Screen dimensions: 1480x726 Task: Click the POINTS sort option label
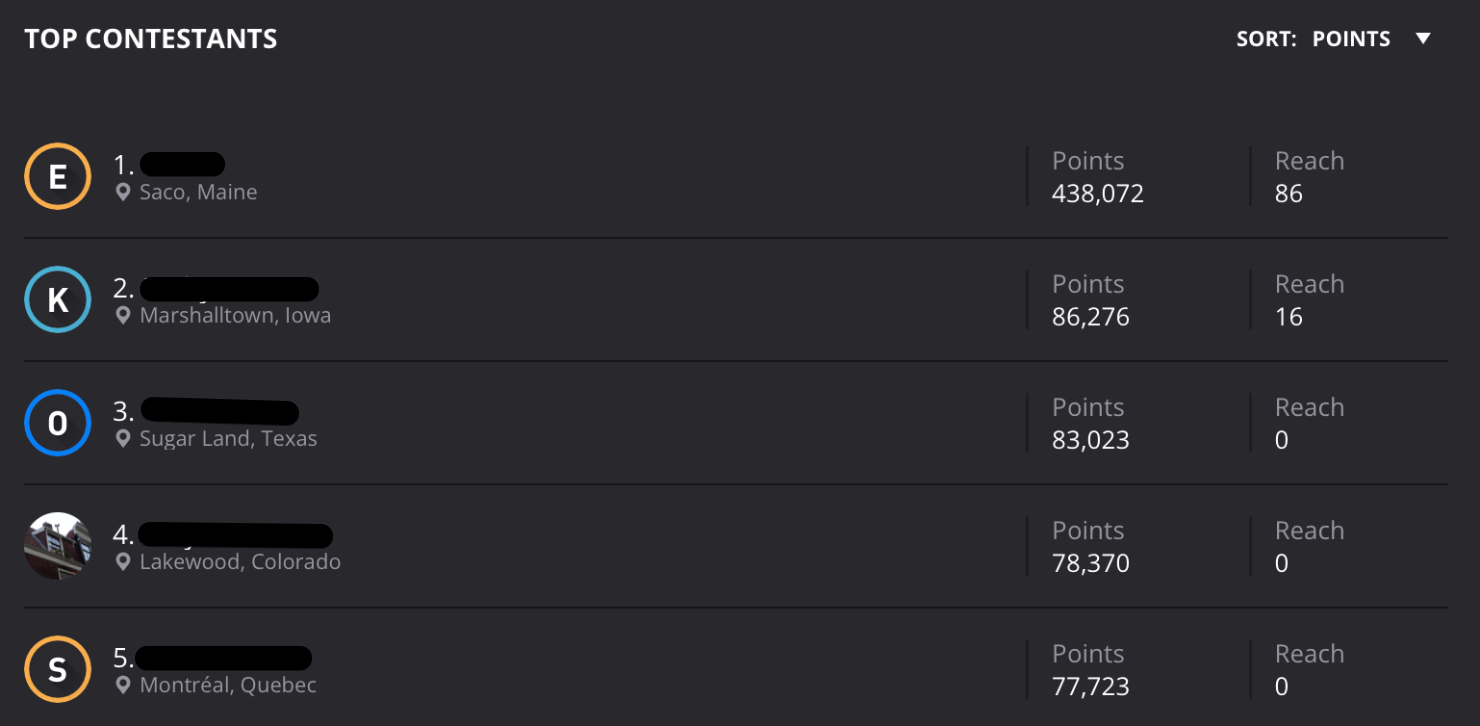(x=1351, y=39)
